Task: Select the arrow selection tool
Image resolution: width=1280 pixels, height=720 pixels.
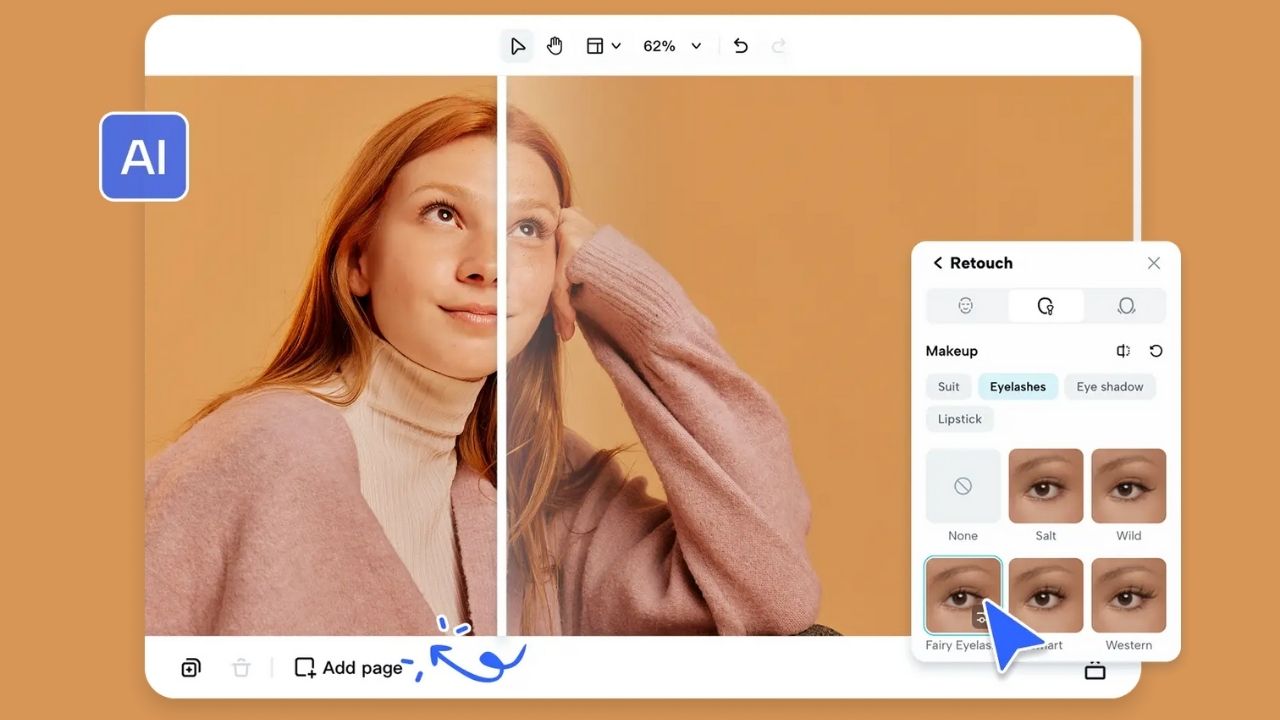Action: click(517, 45)
